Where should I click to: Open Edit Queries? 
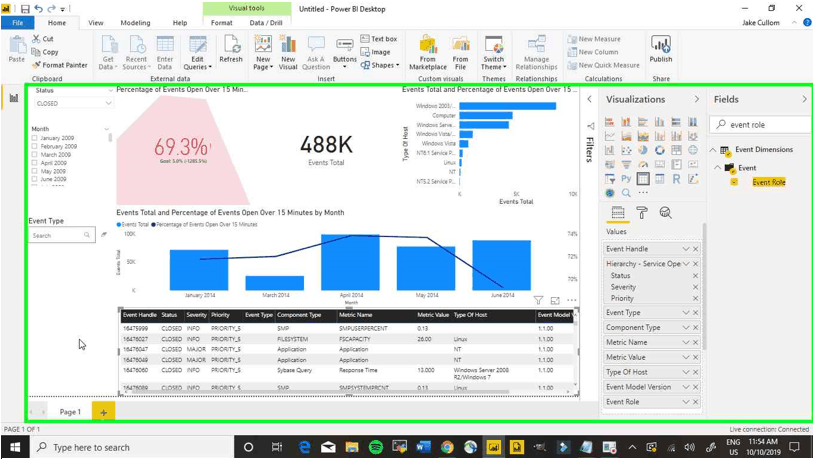point(198,53)
